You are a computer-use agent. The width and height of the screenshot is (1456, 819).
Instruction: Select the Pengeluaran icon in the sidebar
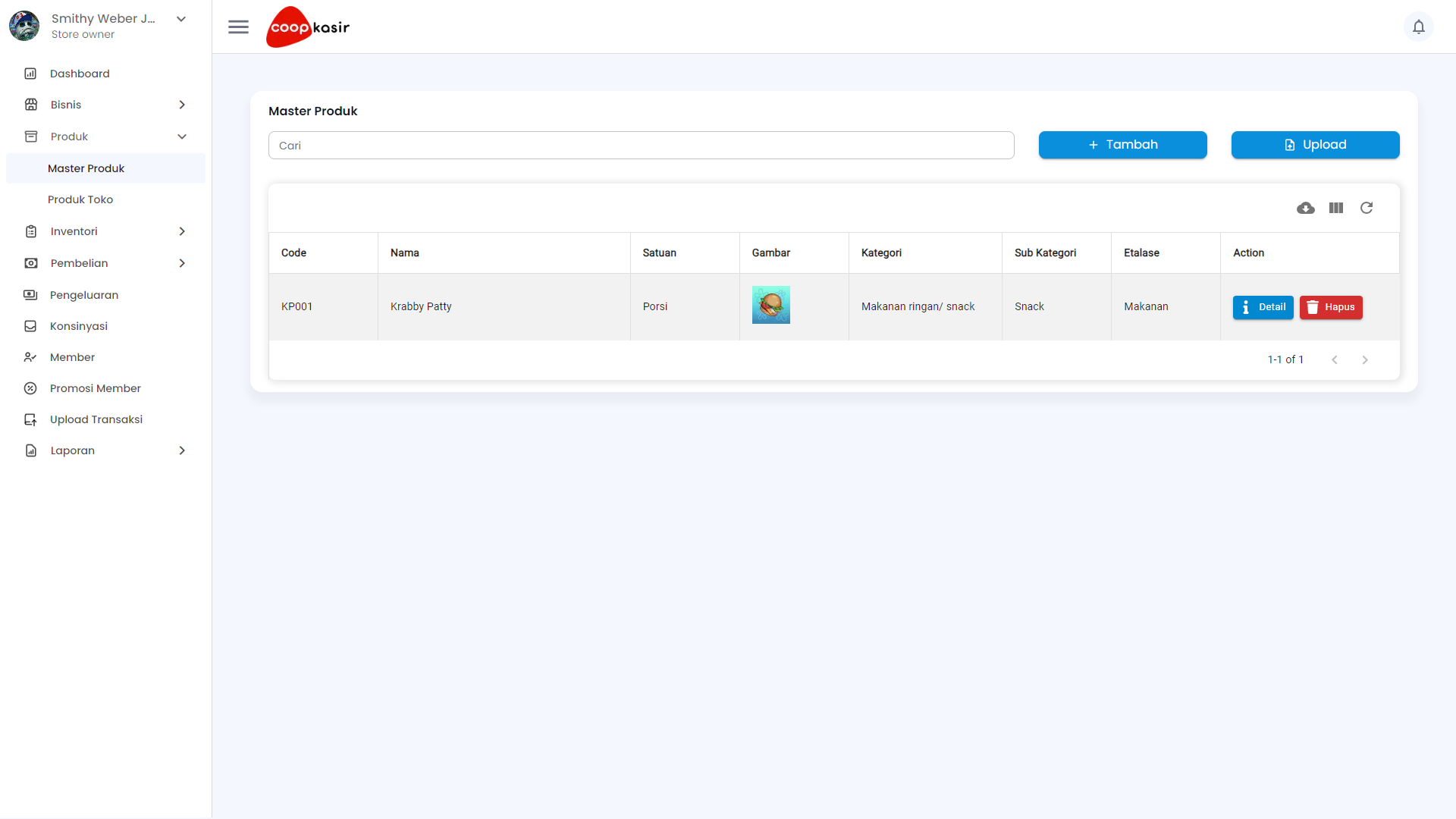click(30, 295)
